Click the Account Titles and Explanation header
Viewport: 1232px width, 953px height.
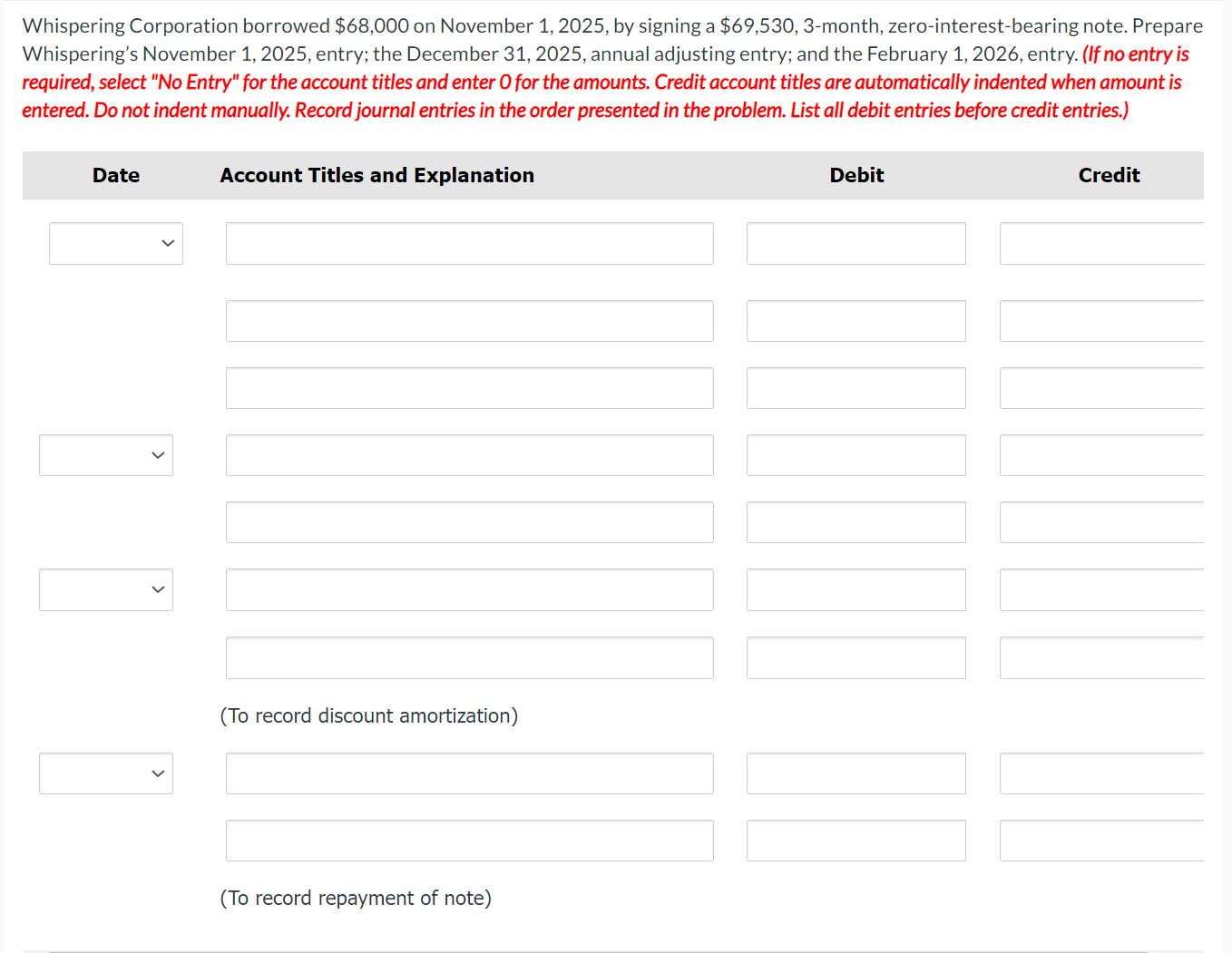[x=376, y=175]
